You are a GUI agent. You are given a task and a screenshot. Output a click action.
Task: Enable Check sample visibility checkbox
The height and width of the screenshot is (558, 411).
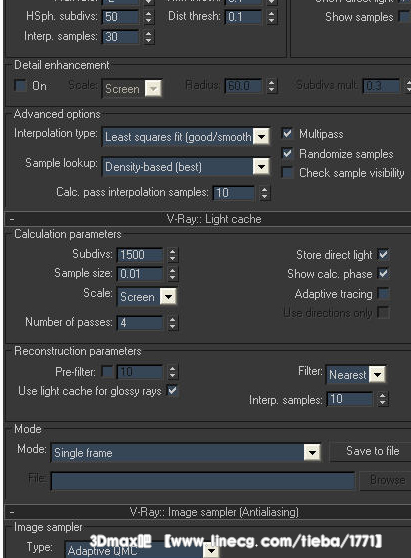click(287, 173)
